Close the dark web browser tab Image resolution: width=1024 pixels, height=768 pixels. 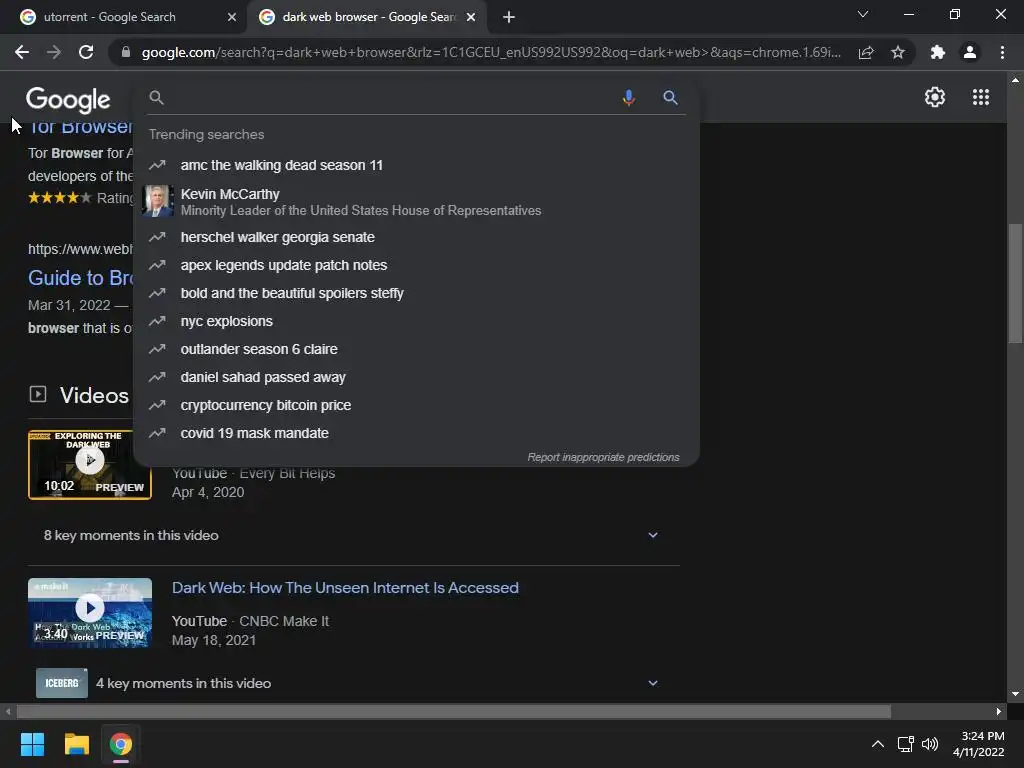pyautogui.click(x=471, y=17)
